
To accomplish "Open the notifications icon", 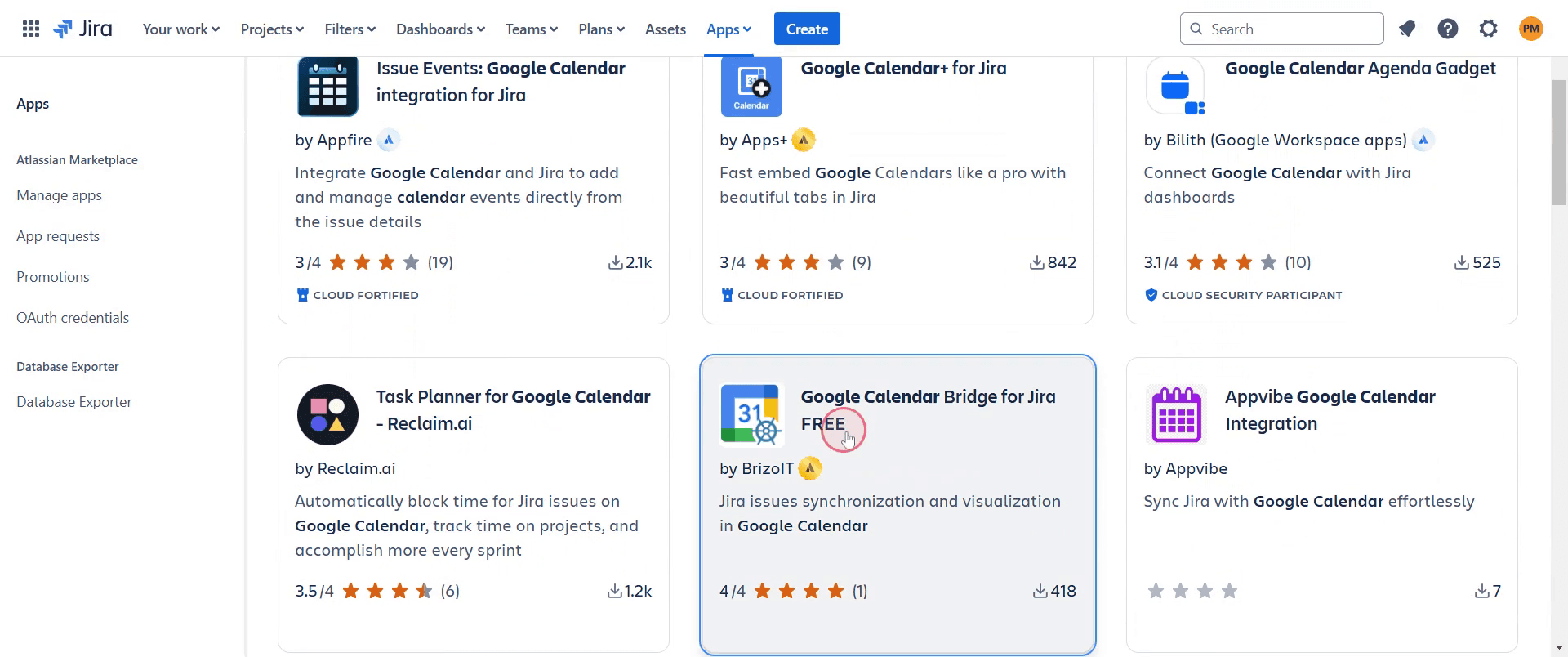I will 1406,29.
